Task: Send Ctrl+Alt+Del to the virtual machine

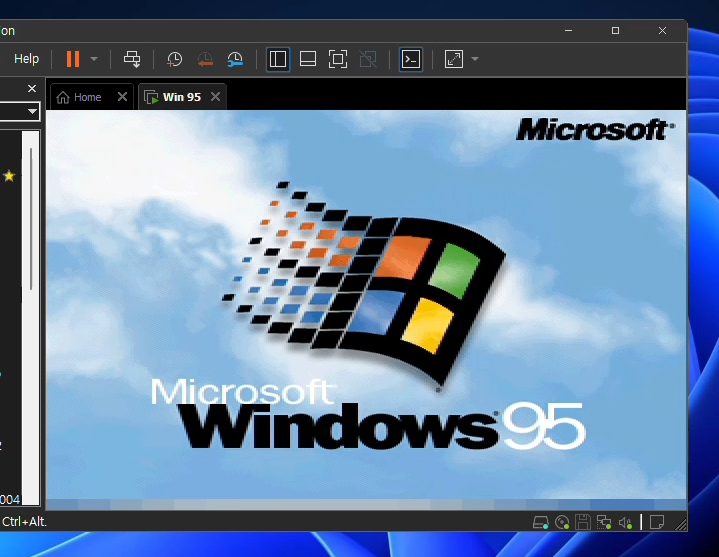Action: coord(132,59)
